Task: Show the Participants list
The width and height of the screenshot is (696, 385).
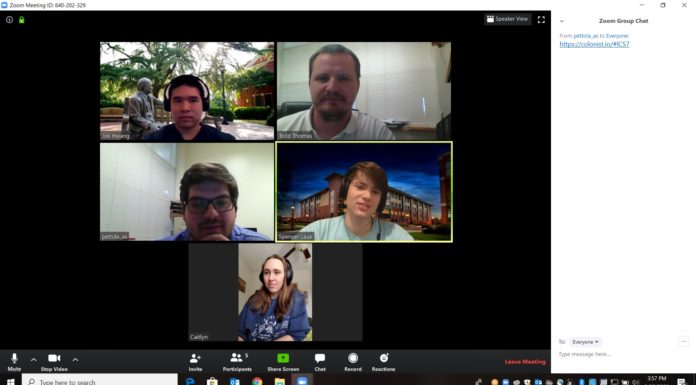Action: pyautogui.click(x=237, y=362)
